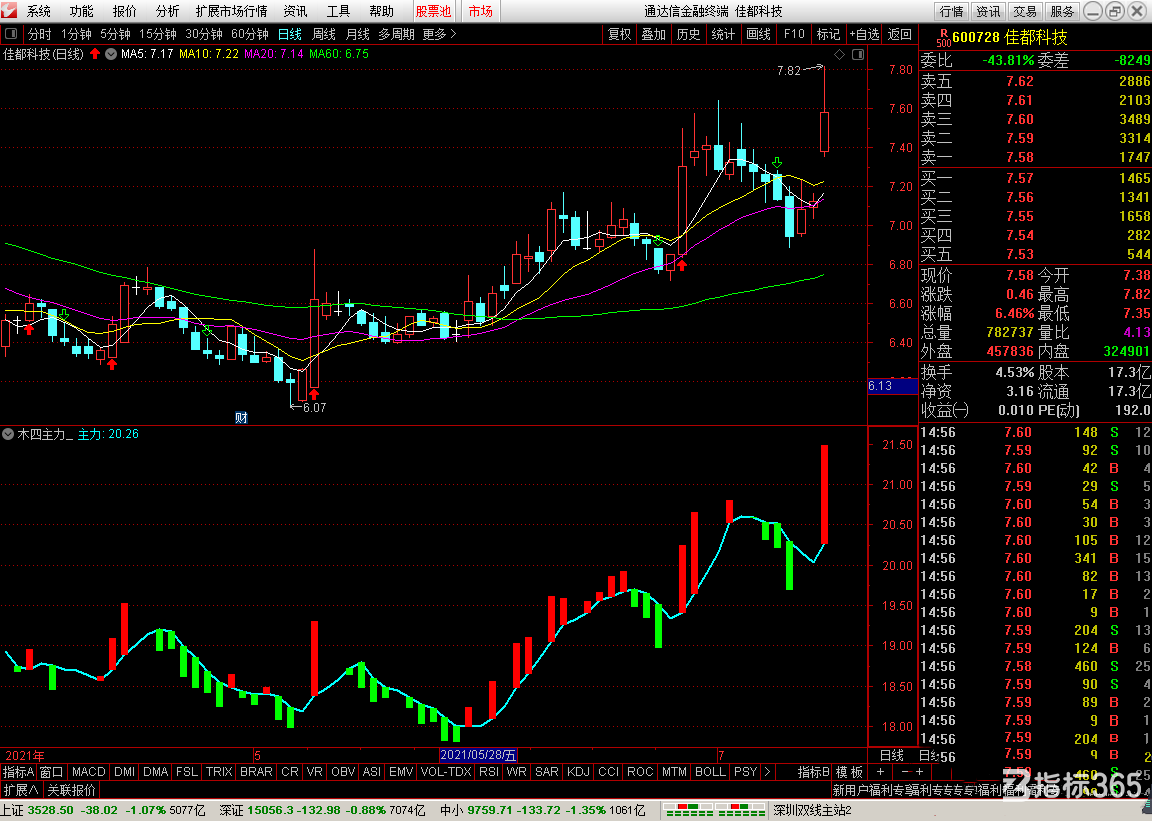Click the 交易 button in the title bar
The height and width of the screenshot is (822, 1152).
[1025, 11]
